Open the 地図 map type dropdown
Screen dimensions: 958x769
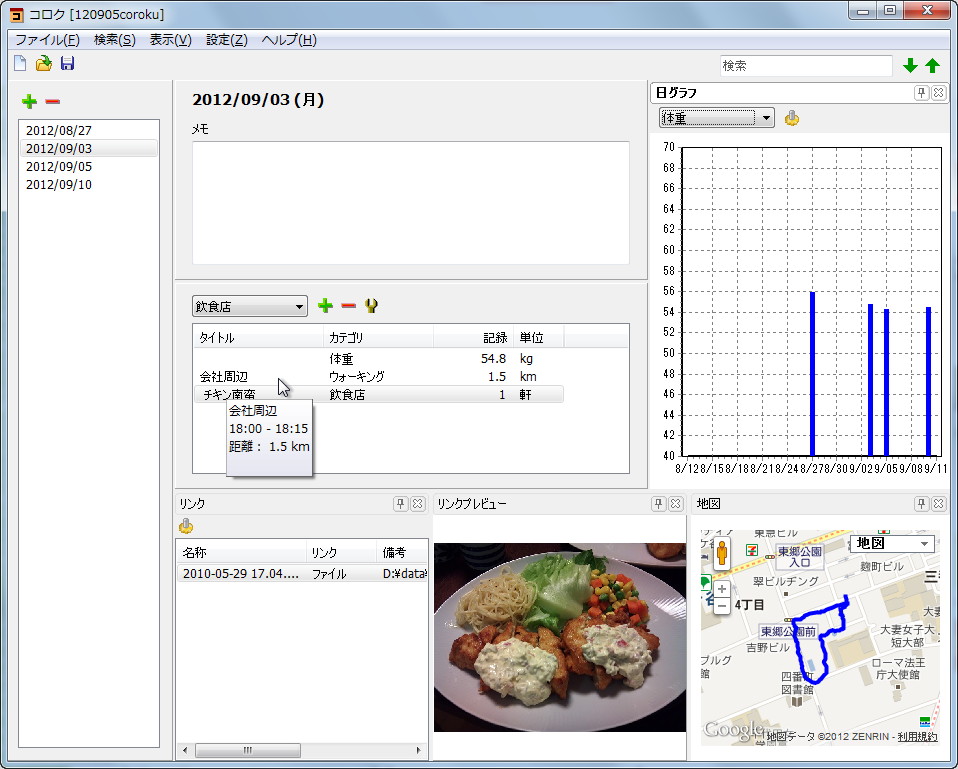pos(892,544)
